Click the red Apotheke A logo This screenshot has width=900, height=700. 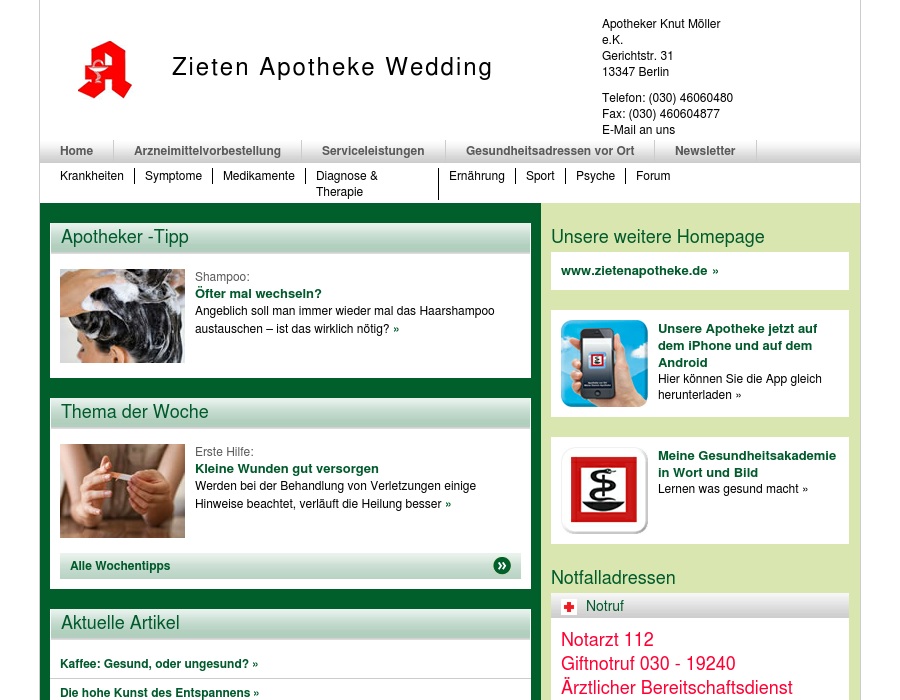click(x=105, y=70)
